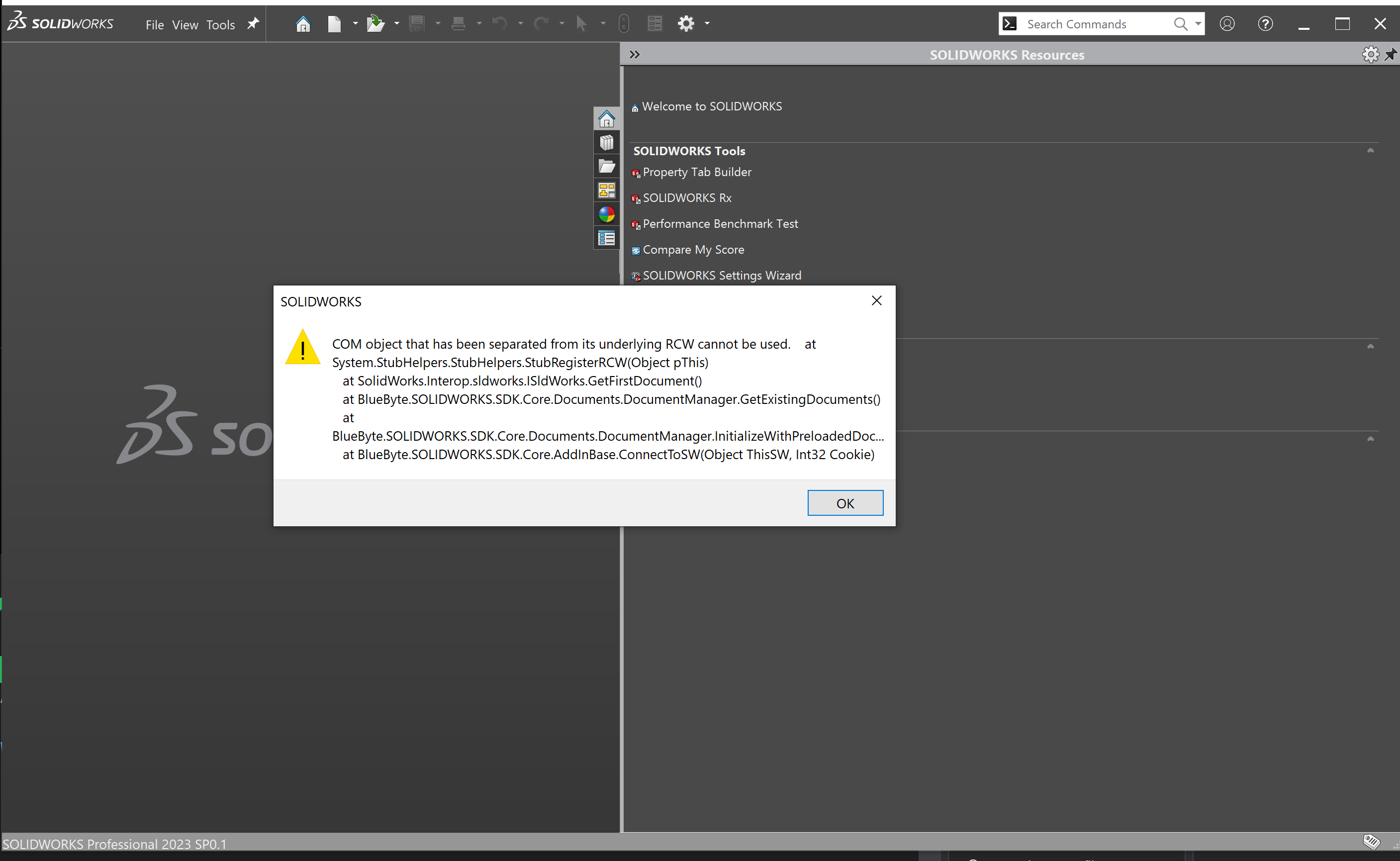Click the tags icon in status bar

point(1372,841)
